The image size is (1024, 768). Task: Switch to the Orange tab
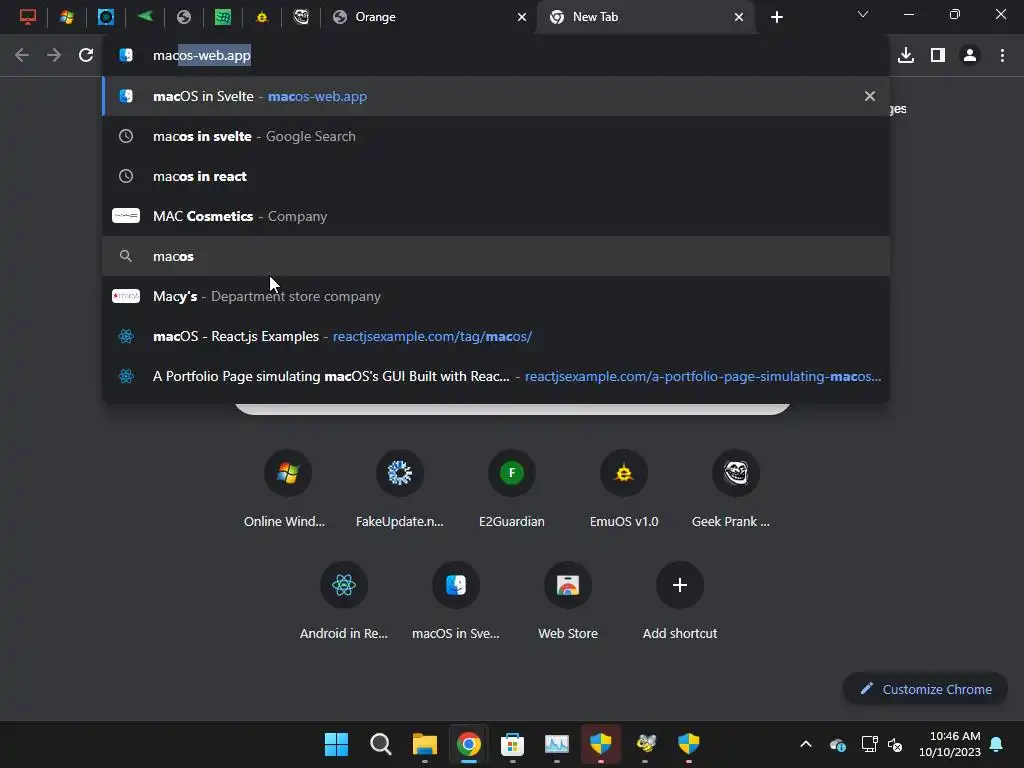428,17
